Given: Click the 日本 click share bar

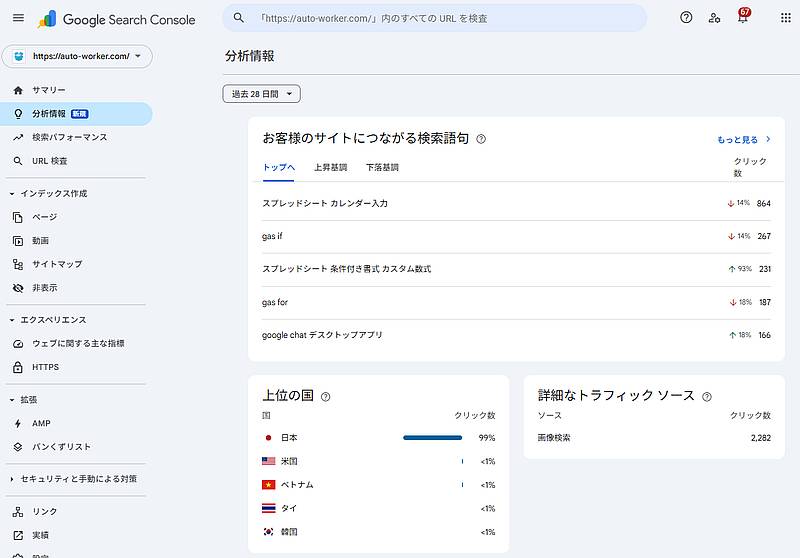Looking at the screenshot, I should point(433,438).
